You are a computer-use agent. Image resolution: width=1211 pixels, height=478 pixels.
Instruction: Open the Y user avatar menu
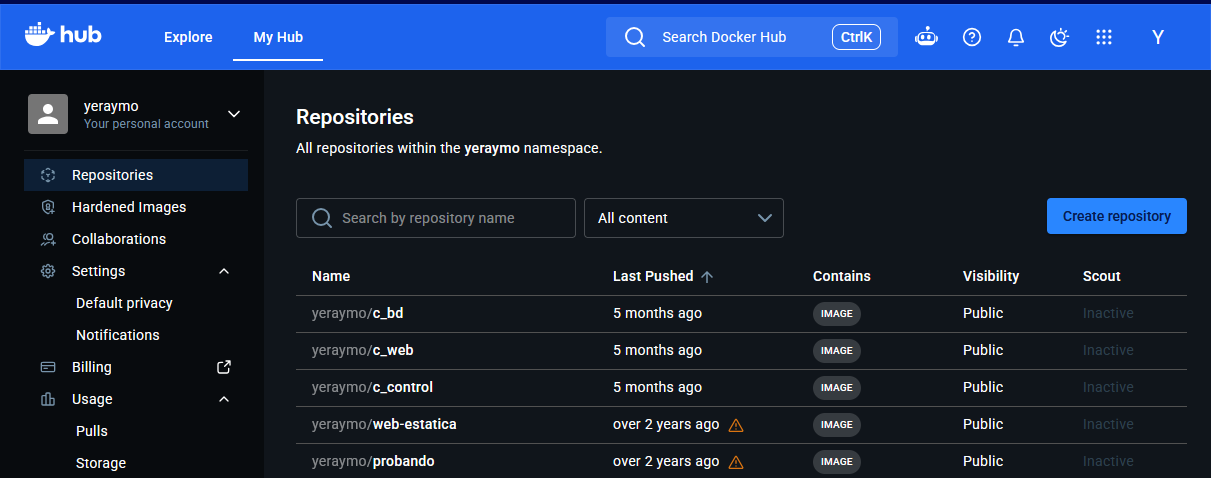[x=1158, y=37]
